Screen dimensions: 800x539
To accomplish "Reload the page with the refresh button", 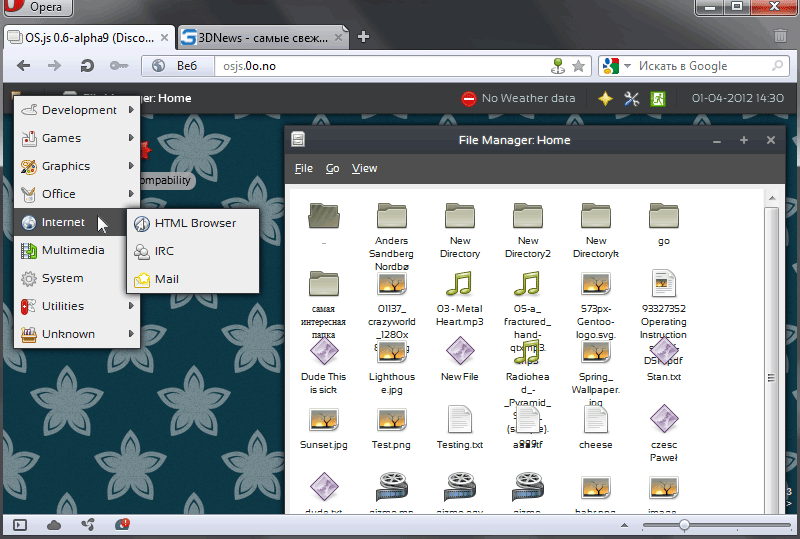I will [x=87, y=66].
